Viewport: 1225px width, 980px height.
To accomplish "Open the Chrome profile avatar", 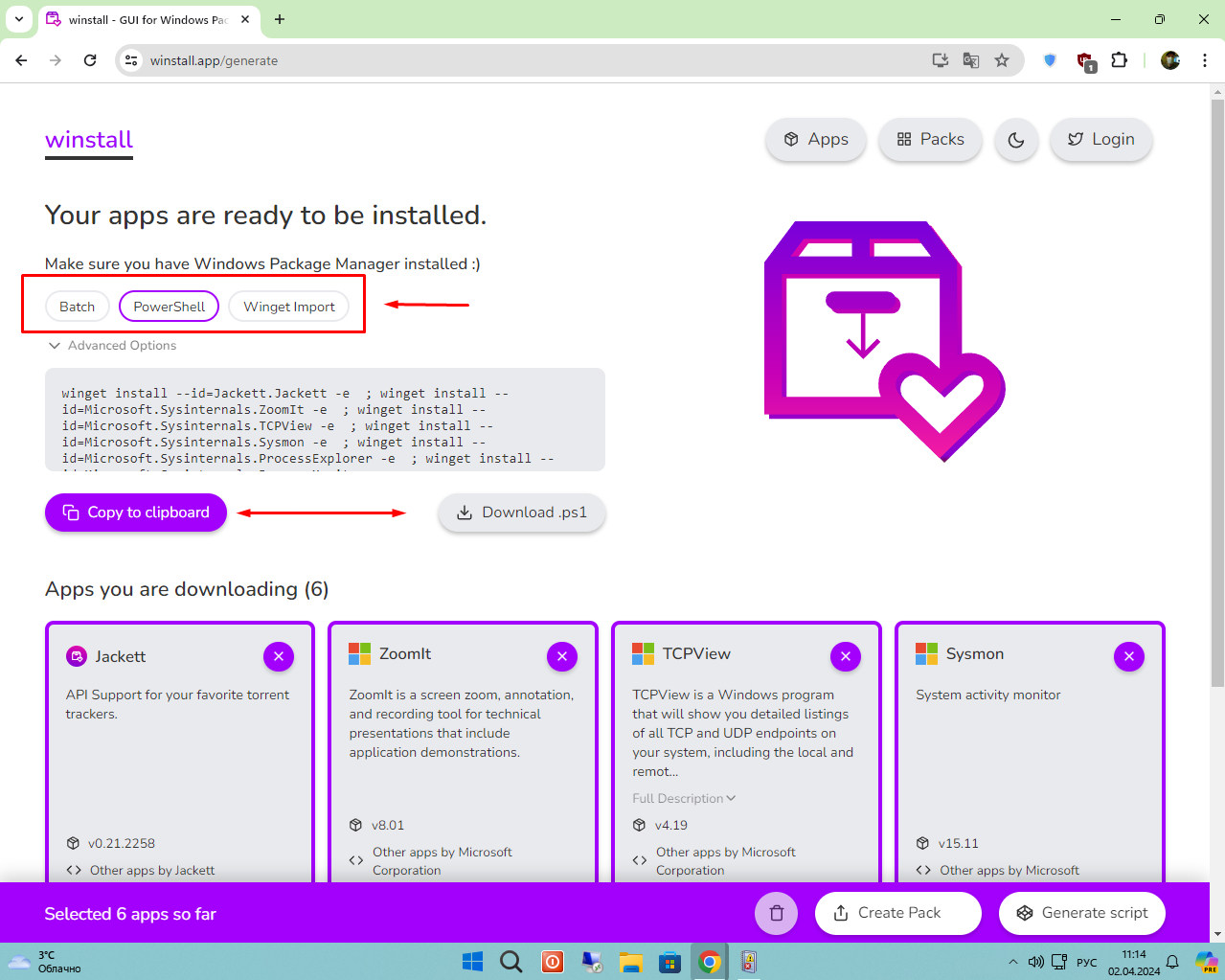I will coord(1170,60).
